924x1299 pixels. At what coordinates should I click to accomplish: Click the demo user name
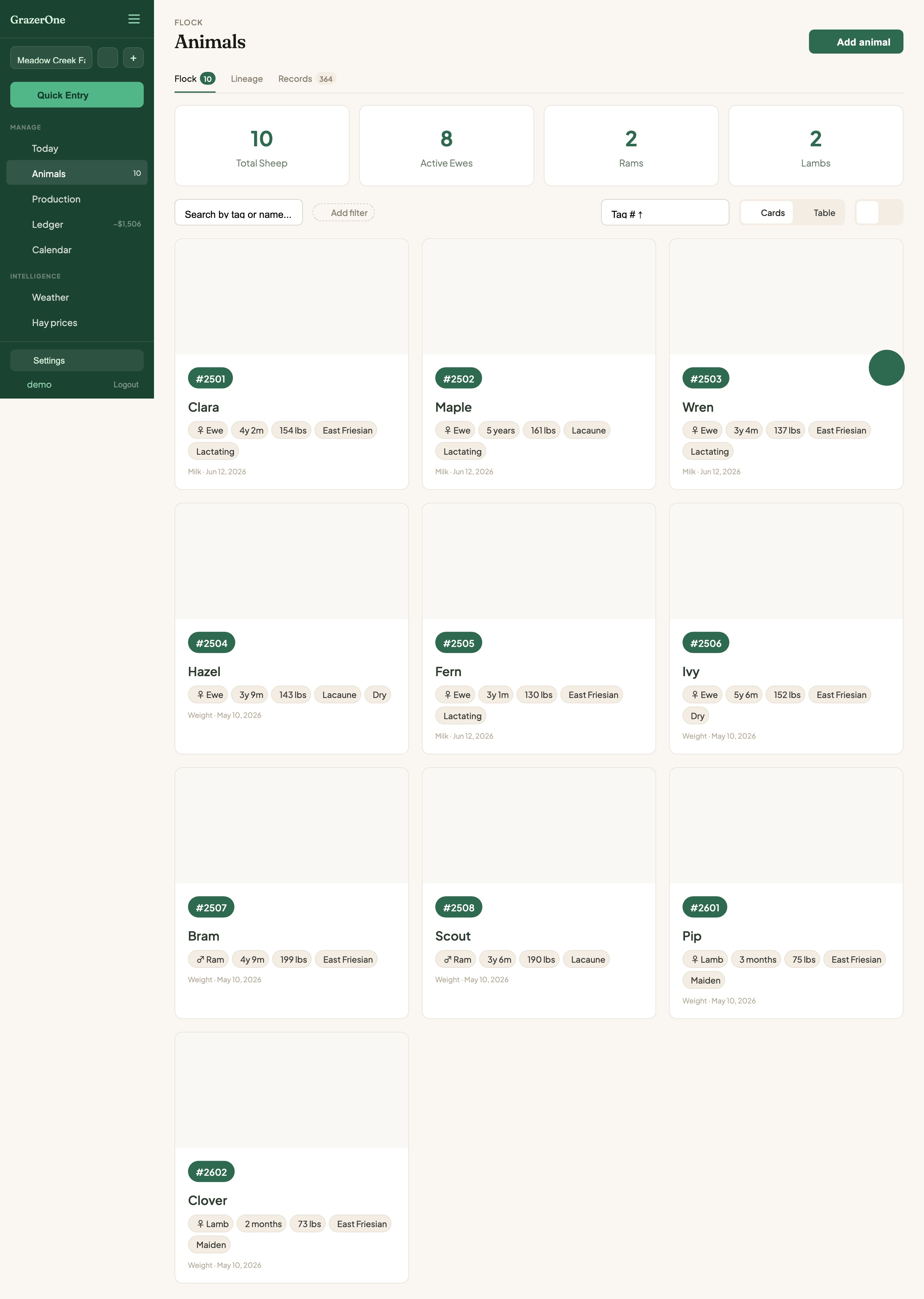pos(39,385)
